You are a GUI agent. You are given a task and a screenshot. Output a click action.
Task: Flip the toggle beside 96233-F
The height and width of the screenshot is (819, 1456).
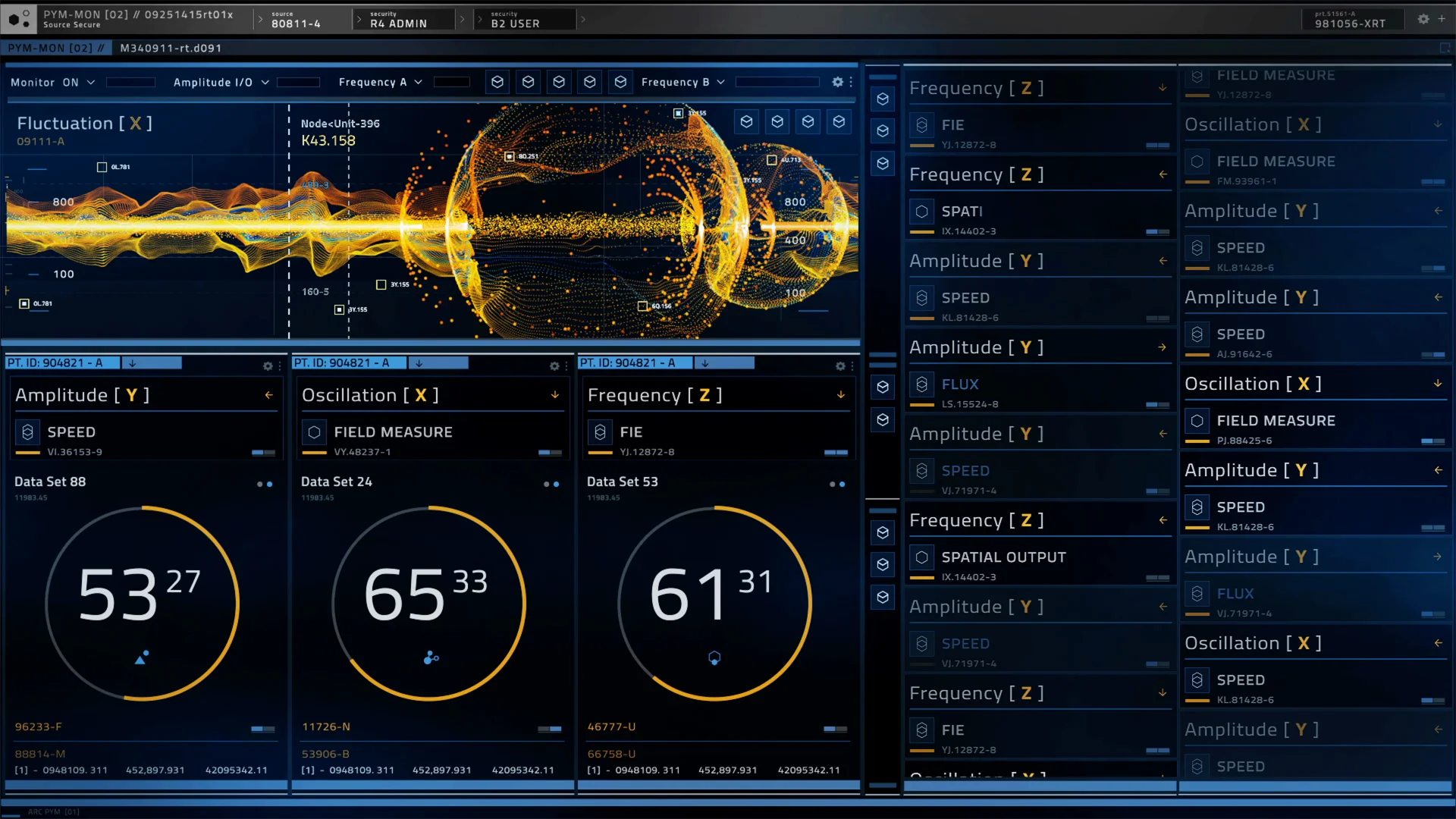(x=263, y=729)
